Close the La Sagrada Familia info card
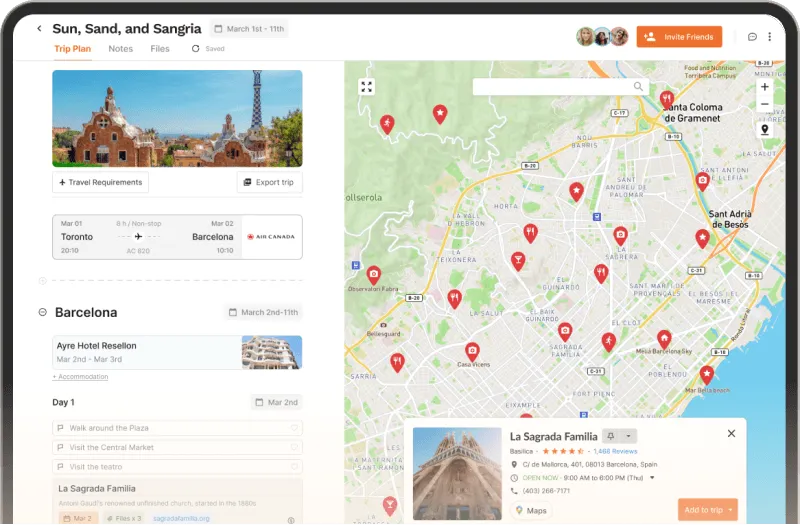Viewport: 800px width, 525px height. click(x=731, y=433)
